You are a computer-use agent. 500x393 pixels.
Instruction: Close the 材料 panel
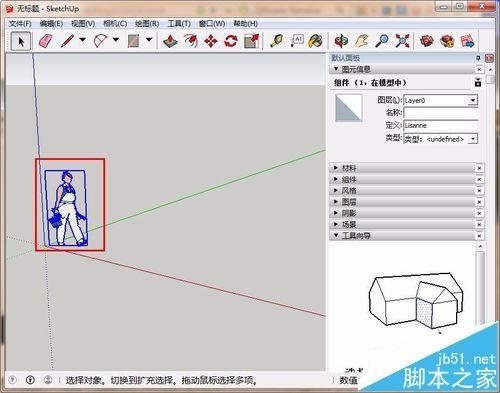[479, 168]
